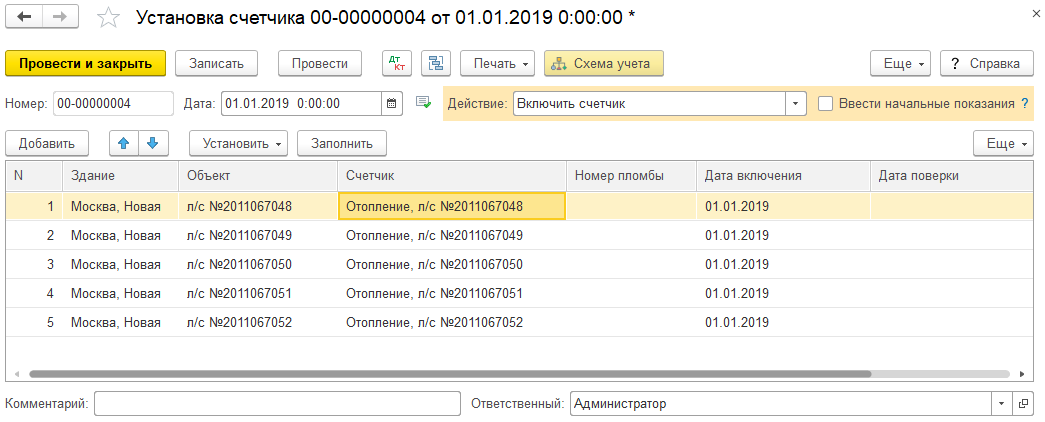Image resolution: width=1045 pixels, height=422 pixels.
Task: Select row 3 counter №2011067050
Action: [434, 264]
